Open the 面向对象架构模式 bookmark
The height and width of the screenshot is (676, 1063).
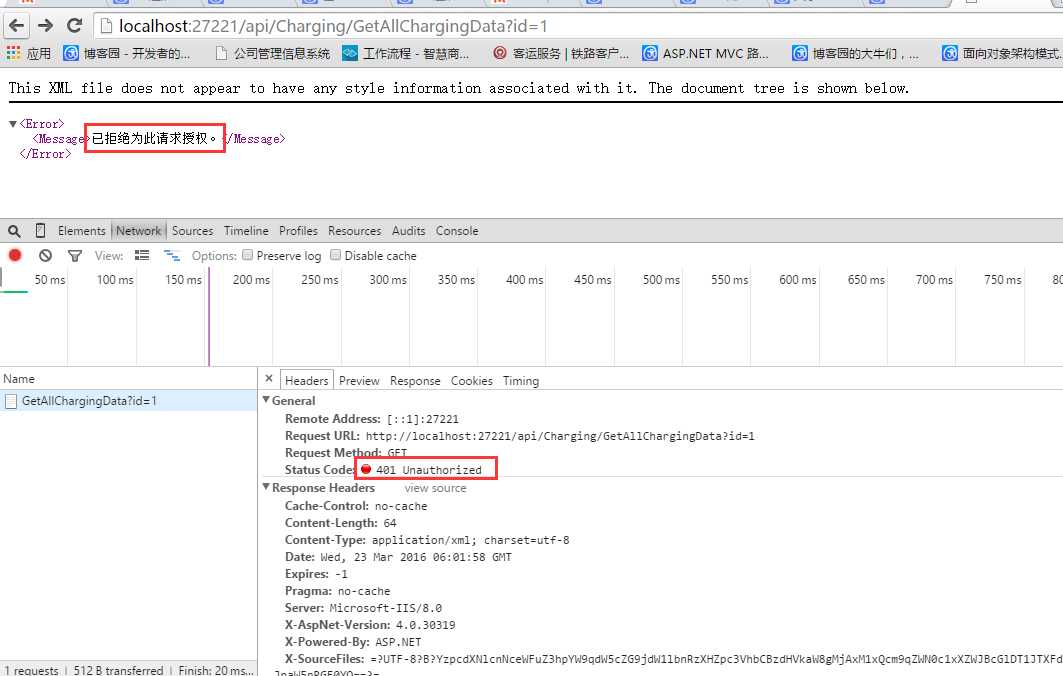click(1003, 53)
